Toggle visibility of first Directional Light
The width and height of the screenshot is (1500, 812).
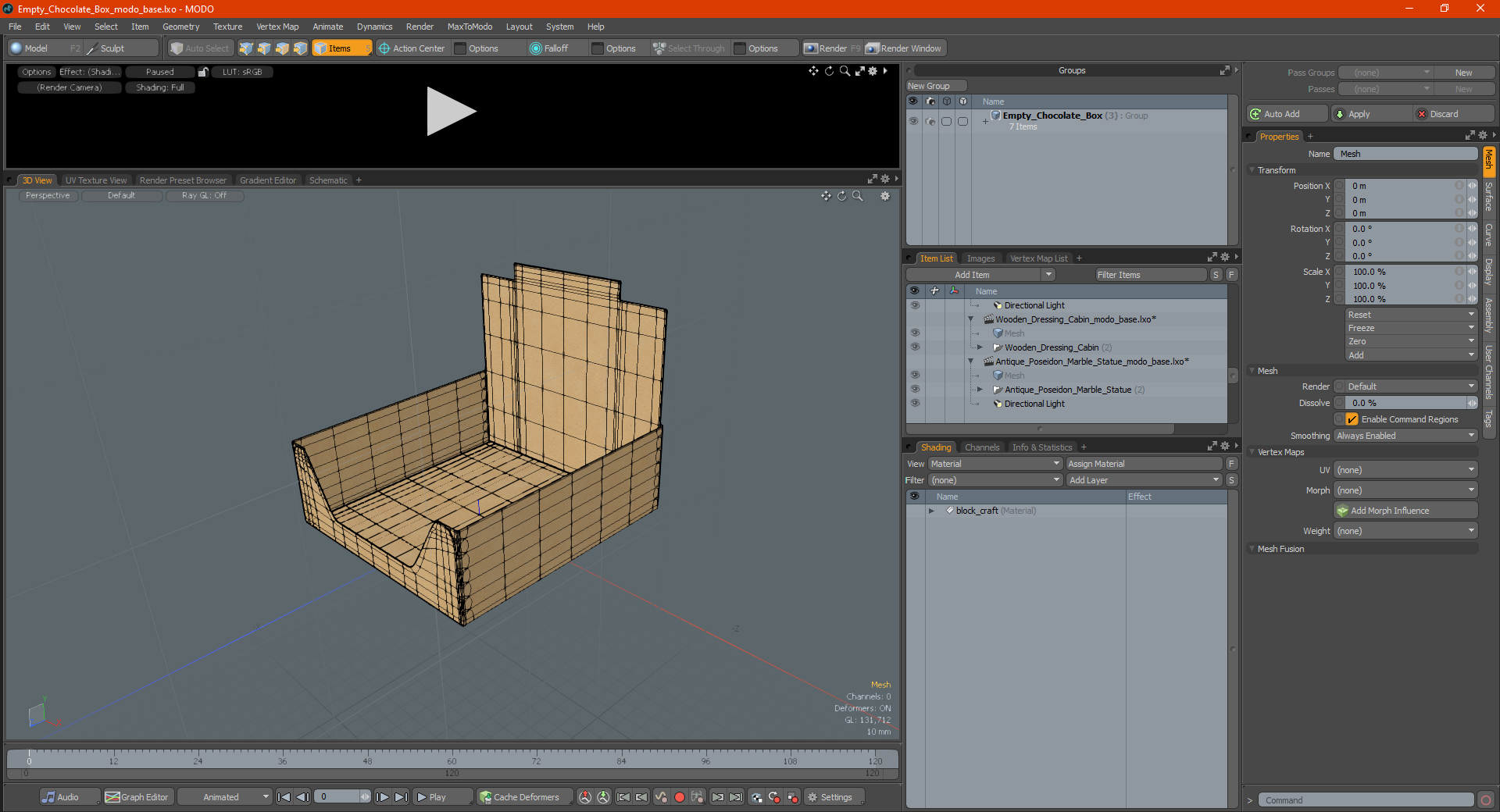[915, 305]
